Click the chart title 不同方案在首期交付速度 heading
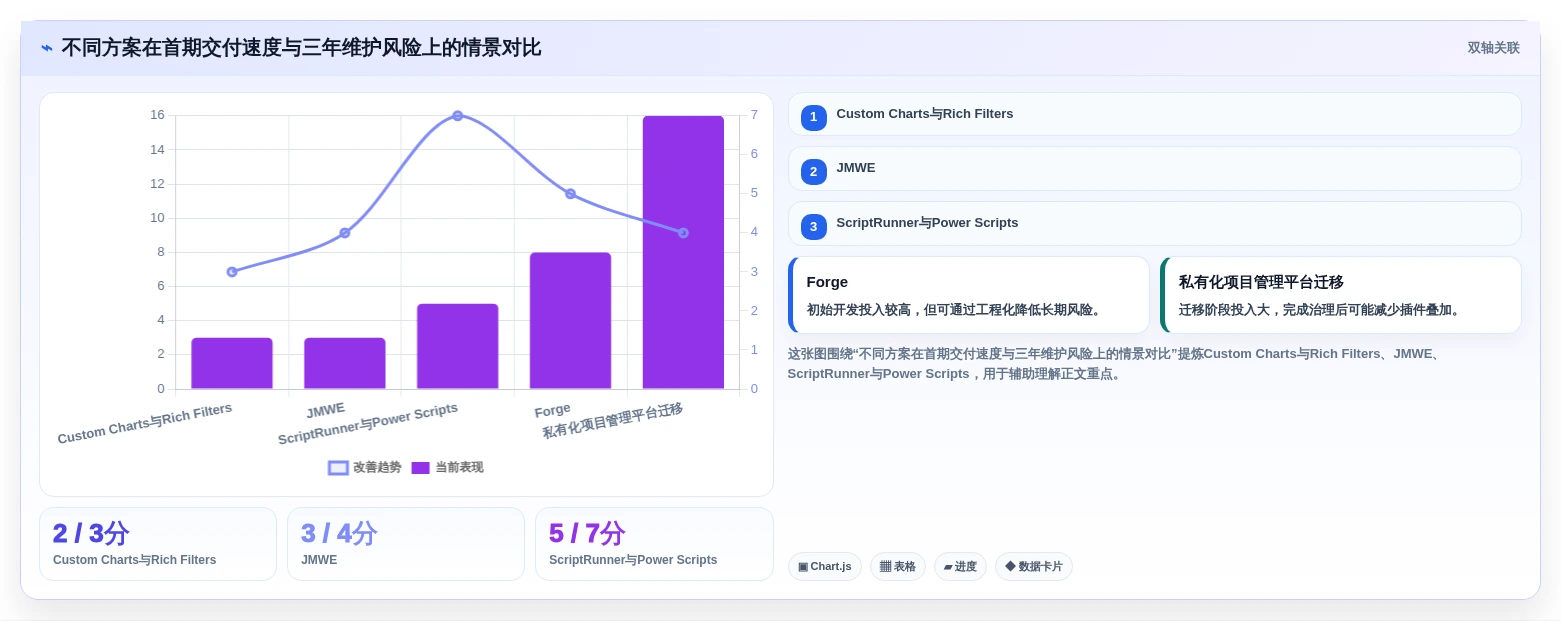This screenshot has width=1561, height=621. [301, 48]
